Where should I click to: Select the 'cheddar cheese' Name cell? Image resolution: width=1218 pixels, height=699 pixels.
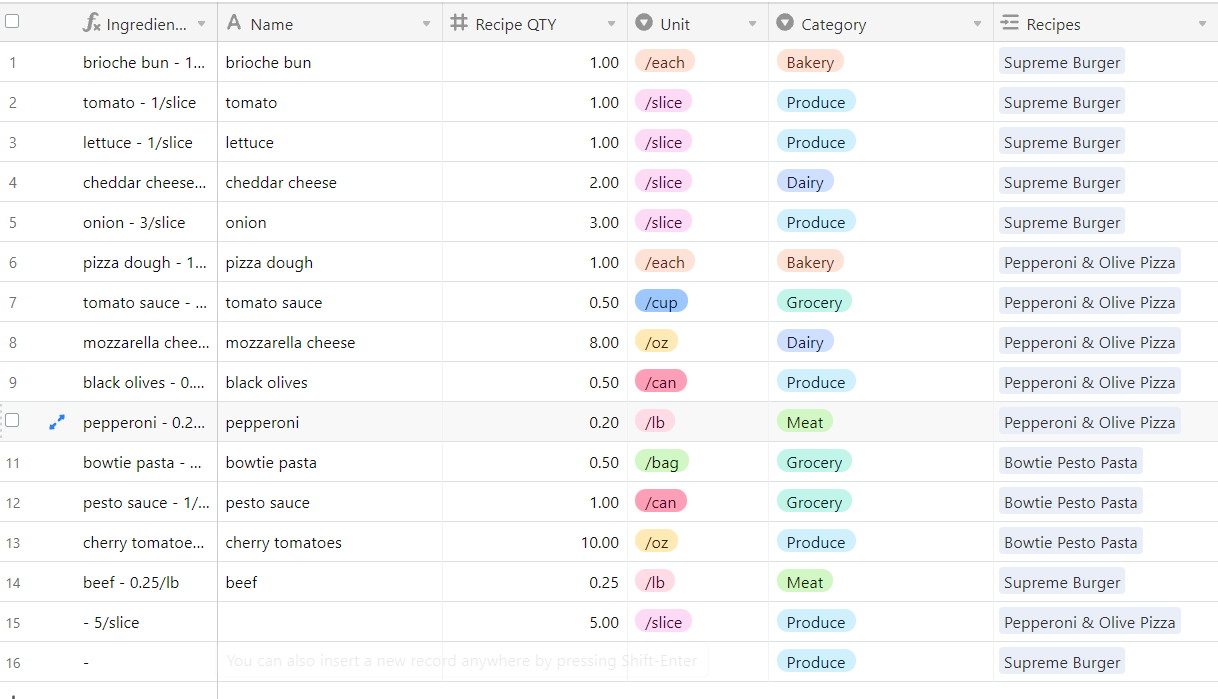tap(330, 182)
